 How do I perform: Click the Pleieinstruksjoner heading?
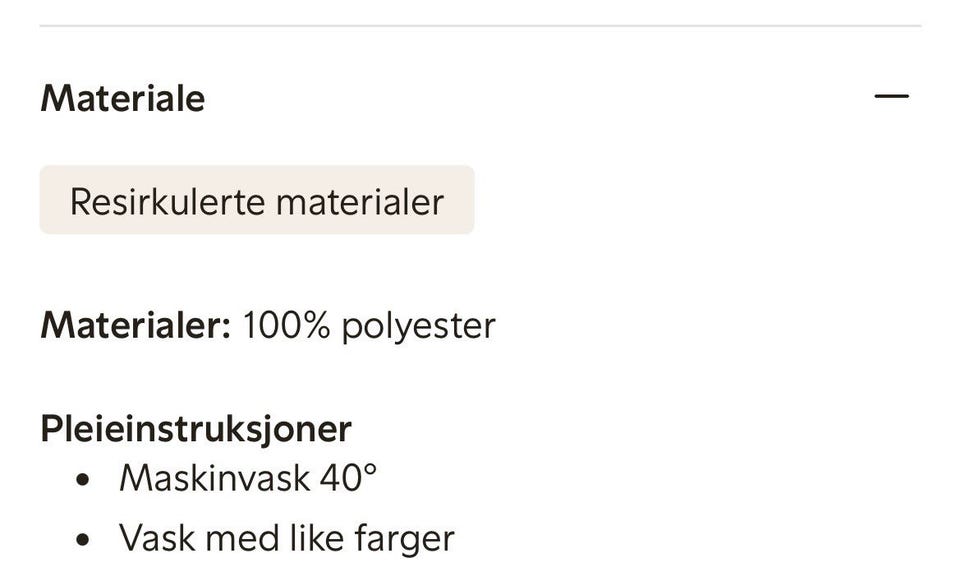point(196,427)
